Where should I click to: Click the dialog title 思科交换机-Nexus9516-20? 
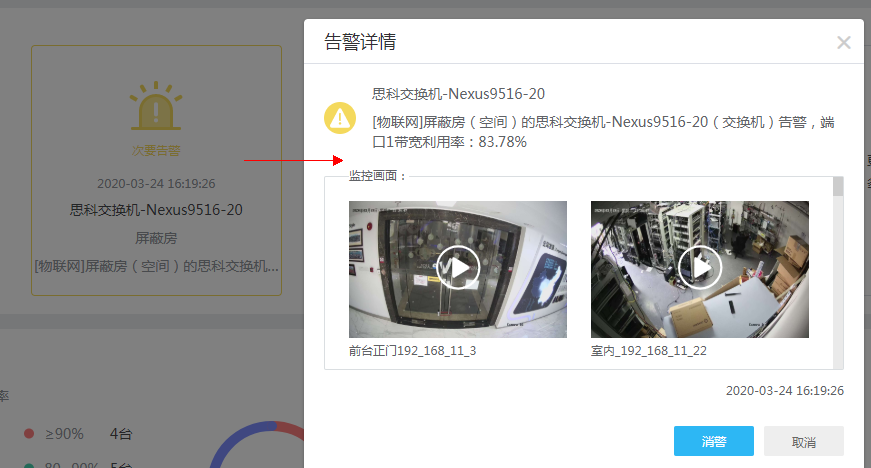coord(458,94)
